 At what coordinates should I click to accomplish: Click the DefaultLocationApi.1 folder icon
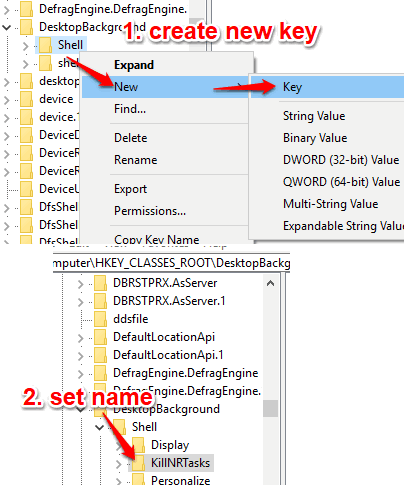(100, 355)
